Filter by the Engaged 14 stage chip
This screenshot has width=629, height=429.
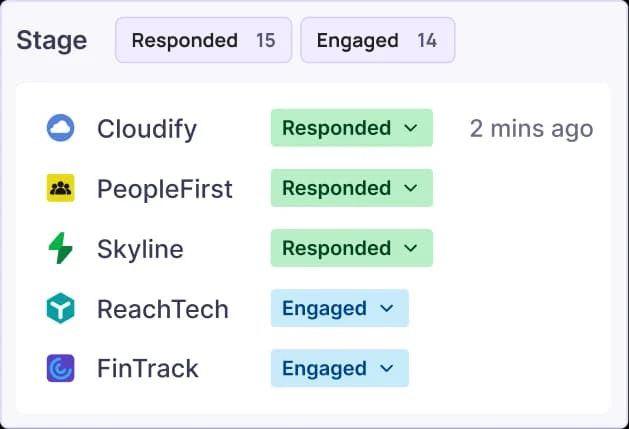click(377, 41)
